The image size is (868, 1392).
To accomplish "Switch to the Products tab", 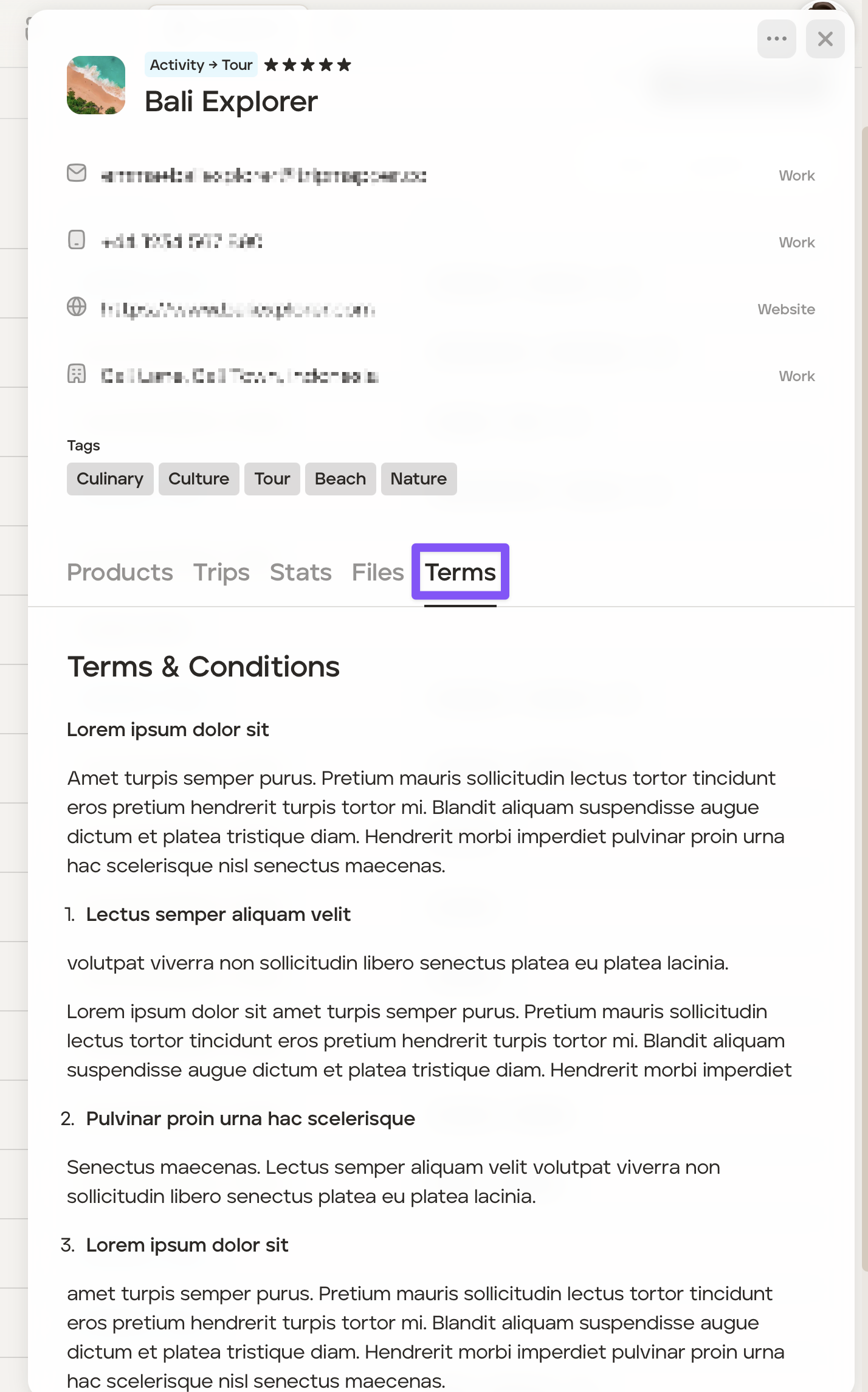I will coord(120,573).
